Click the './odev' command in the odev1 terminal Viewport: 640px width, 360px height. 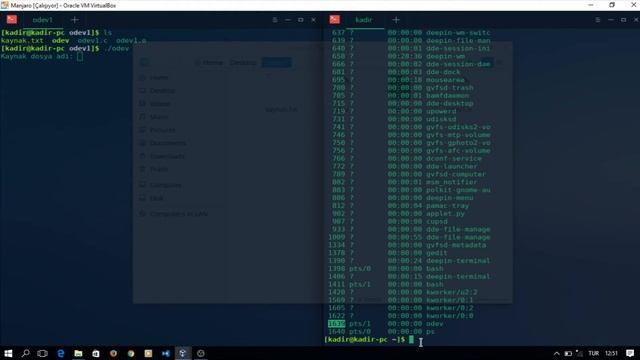116,49
